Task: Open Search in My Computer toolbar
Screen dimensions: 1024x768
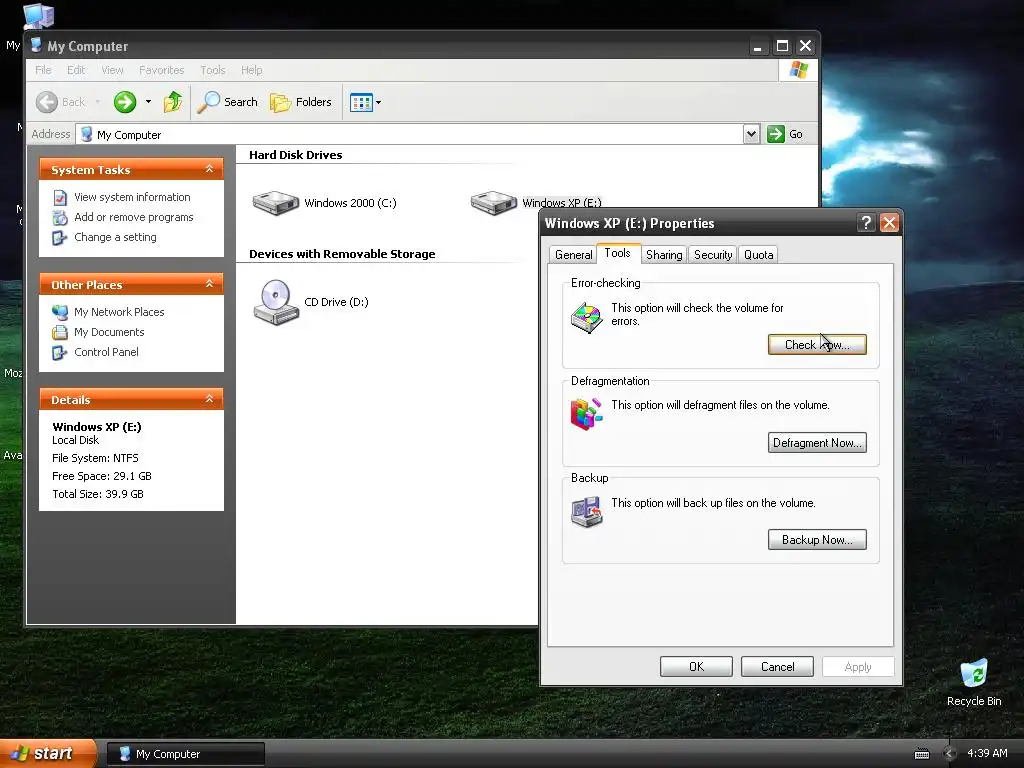Action: 227,102
